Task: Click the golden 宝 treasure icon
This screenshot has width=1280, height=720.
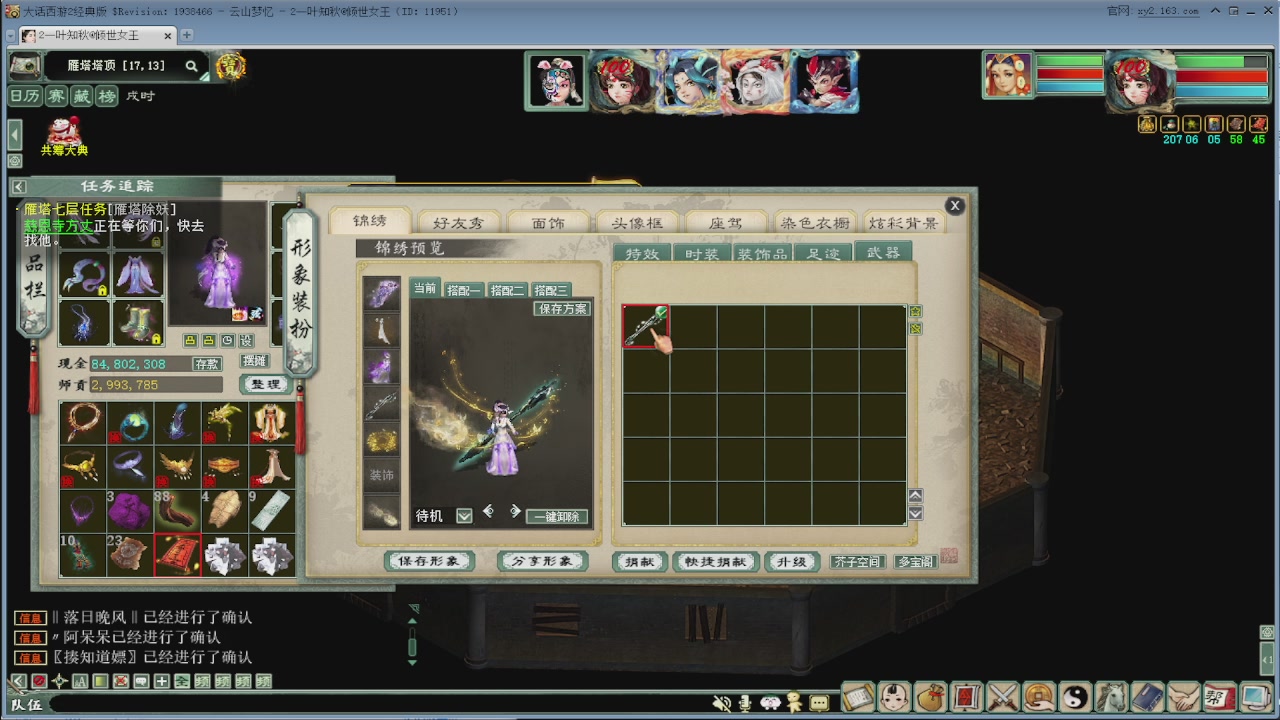Action: [231, 66]
